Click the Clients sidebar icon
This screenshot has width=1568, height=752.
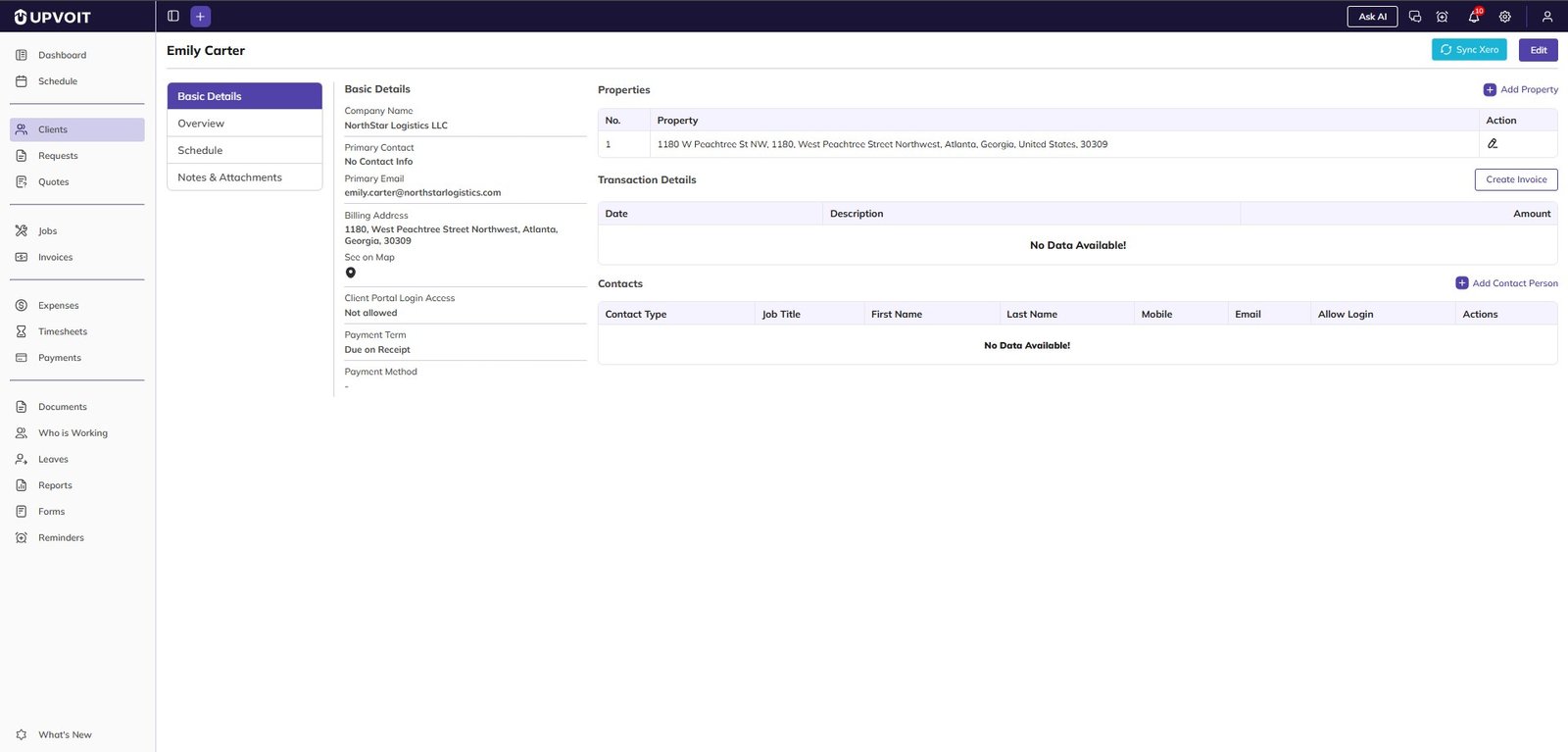pyautogui.click(x=22, y=129)
